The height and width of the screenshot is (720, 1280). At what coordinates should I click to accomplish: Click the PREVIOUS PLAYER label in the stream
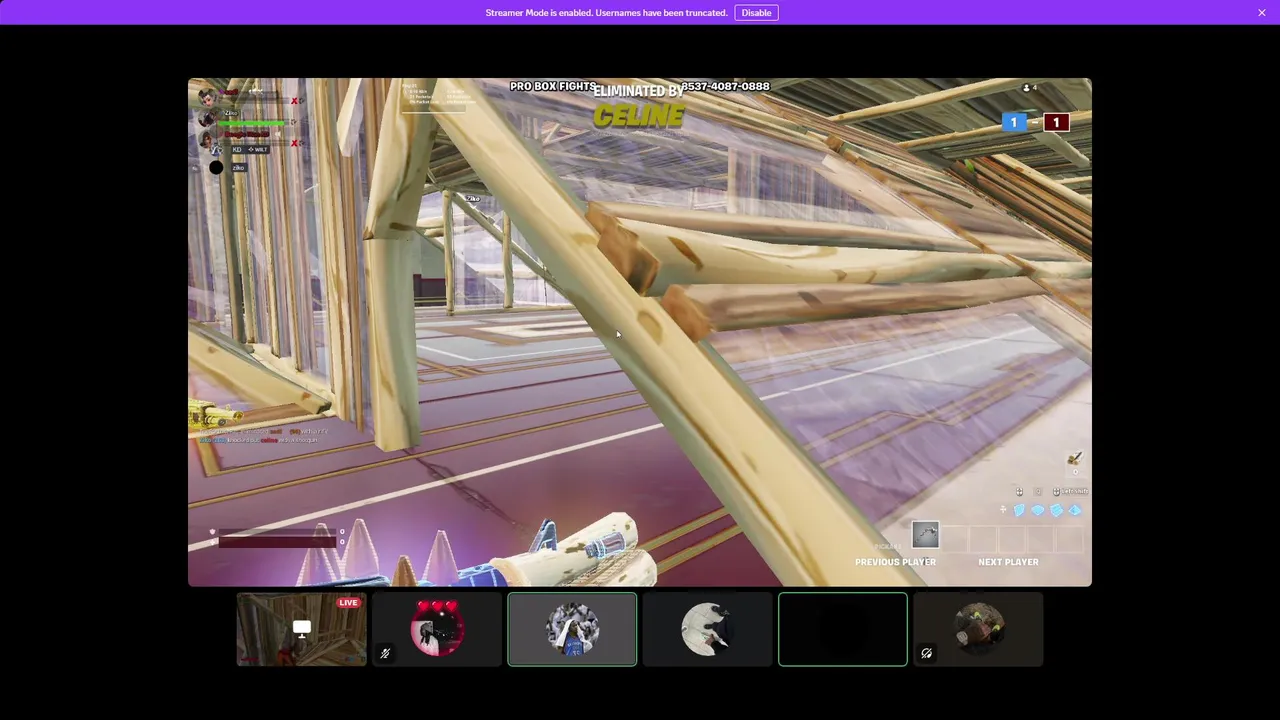click(x=895, y=562)
